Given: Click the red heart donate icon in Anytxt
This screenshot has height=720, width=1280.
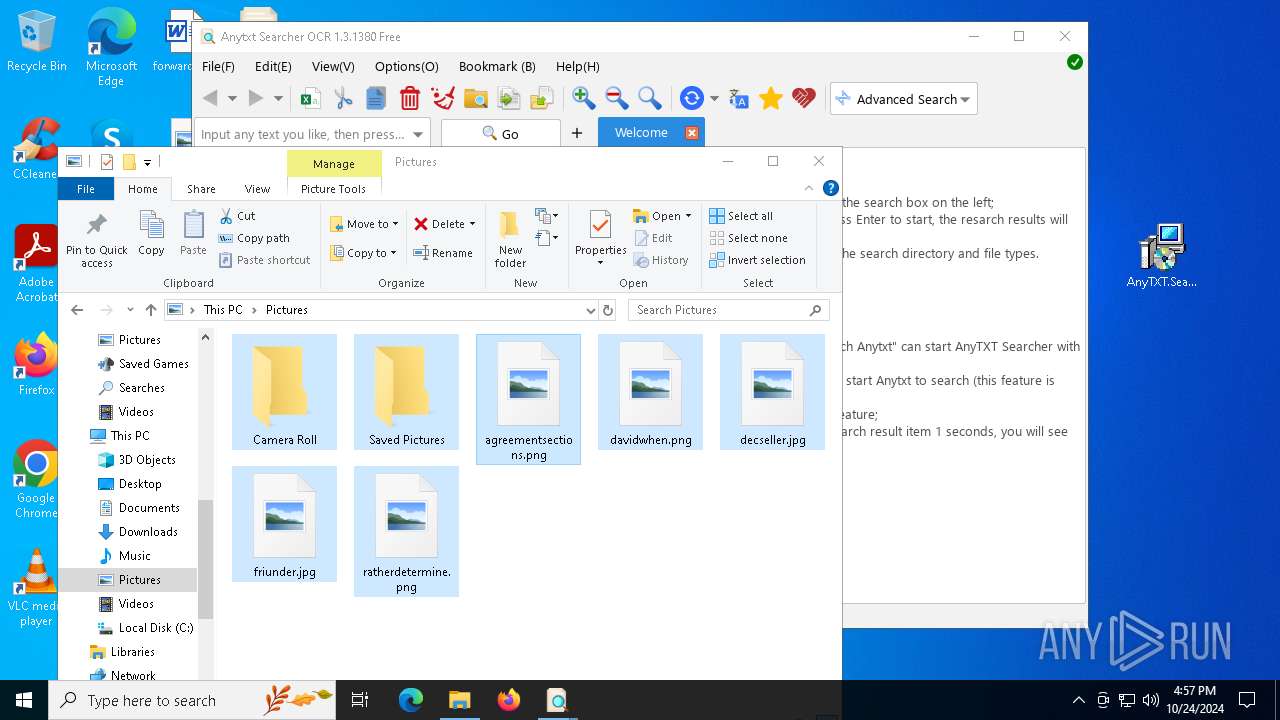Looking at the screenshot, I should (804, 98).
